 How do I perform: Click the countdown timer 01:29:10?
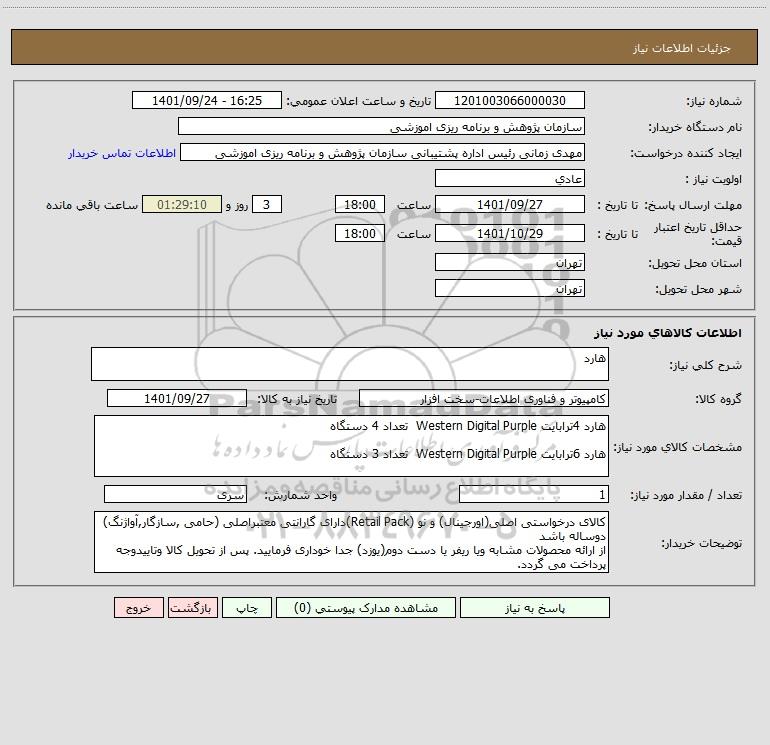click(x=182, y=205)
